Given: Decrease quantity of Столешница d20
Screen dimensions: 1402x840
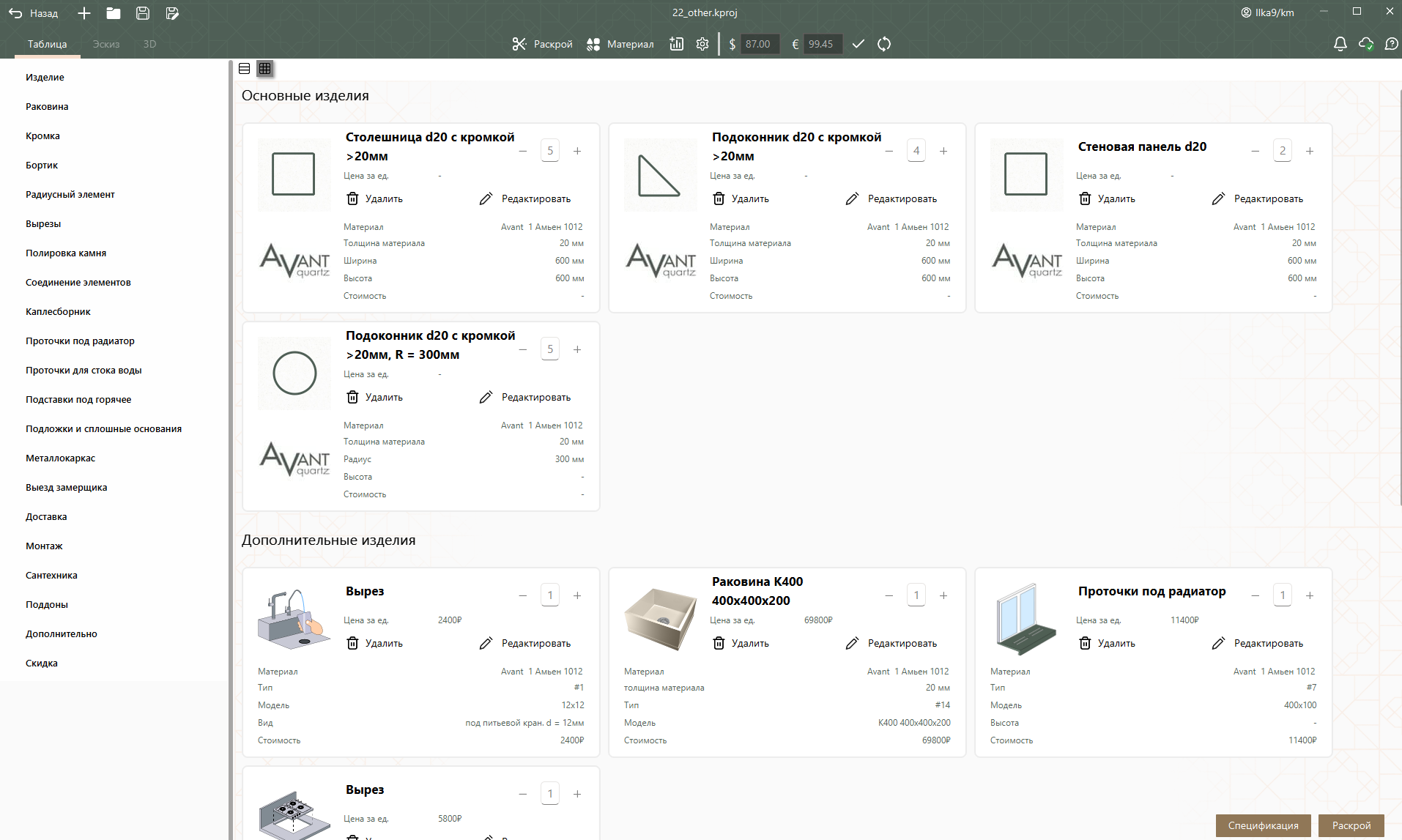Looking at the screenshot, I should [523, 151].
